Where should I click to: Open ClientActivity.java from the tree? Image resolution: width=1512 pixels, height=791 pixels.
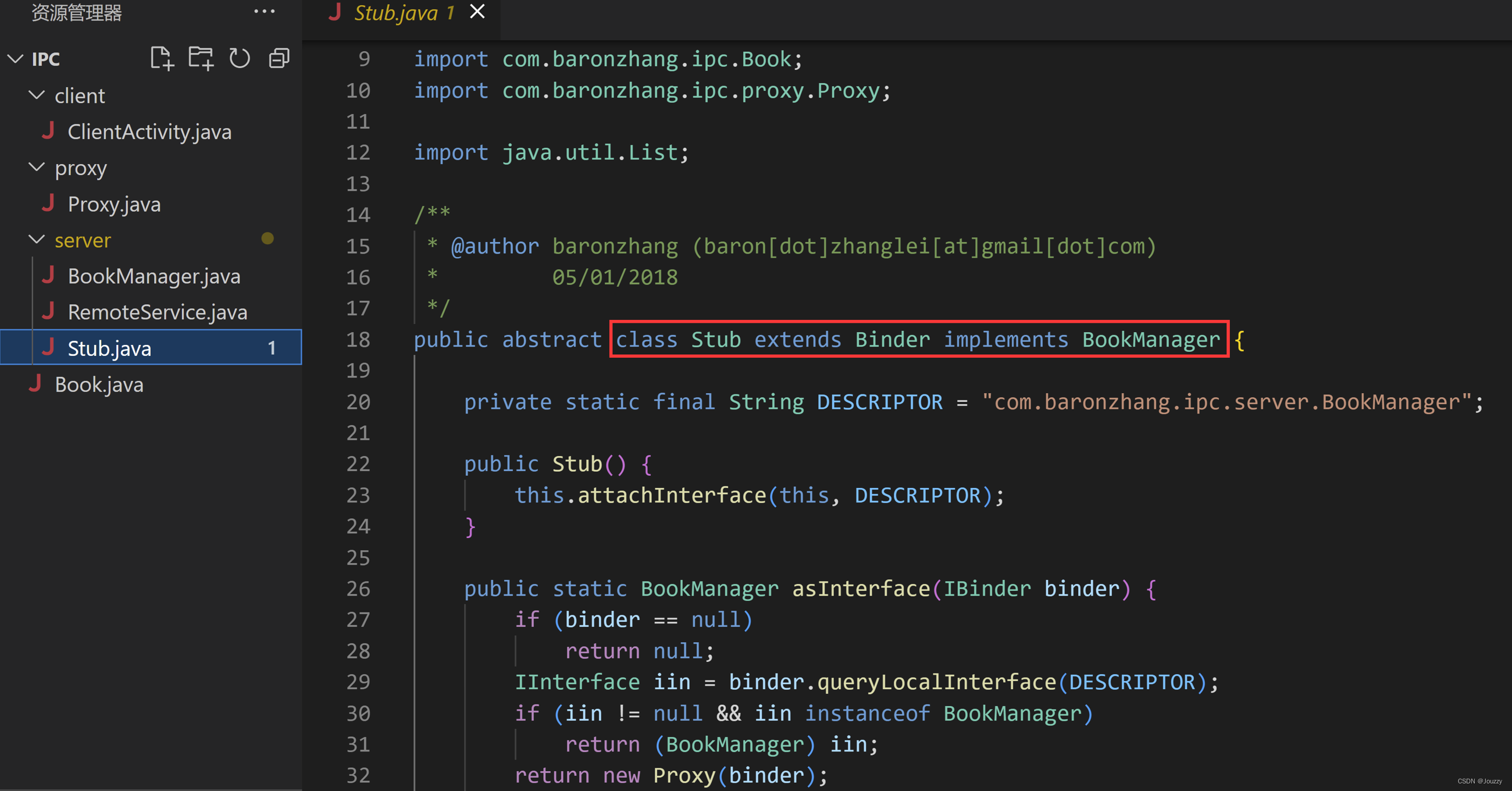click(x=149, y=131)
